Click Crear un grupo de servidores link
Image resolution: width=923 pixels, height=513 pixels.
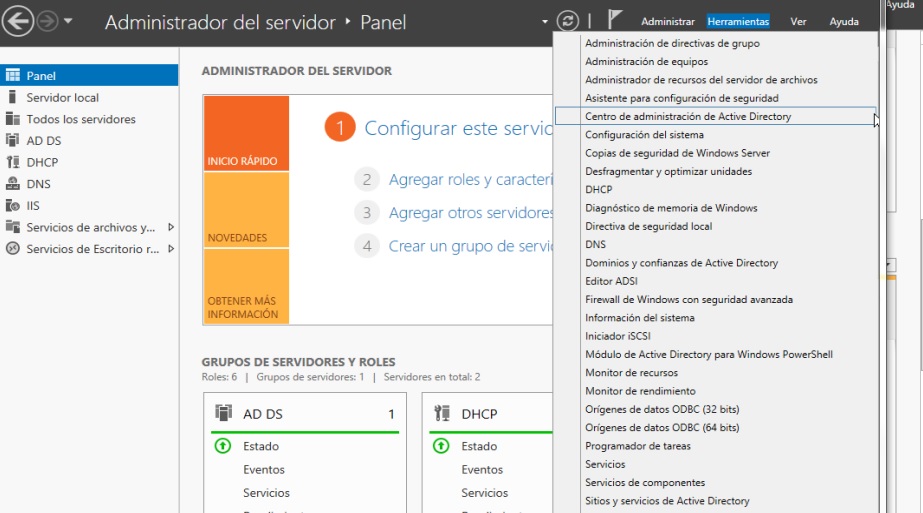[x=470, y=246]
